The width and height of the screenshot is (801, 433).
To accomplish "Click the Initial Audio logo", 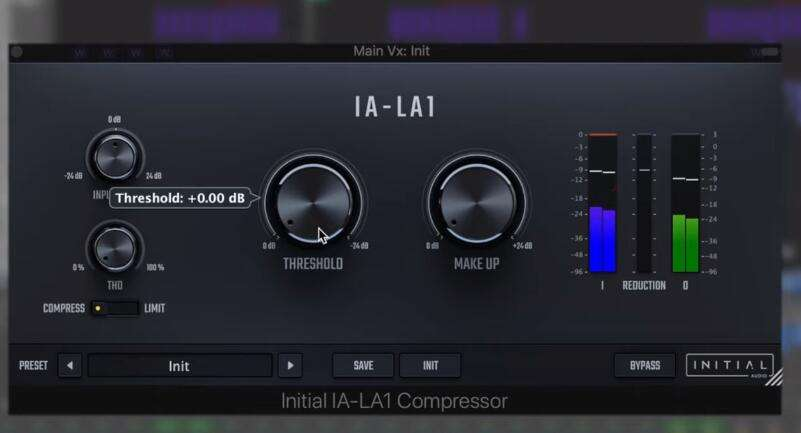I will (729, 366).
